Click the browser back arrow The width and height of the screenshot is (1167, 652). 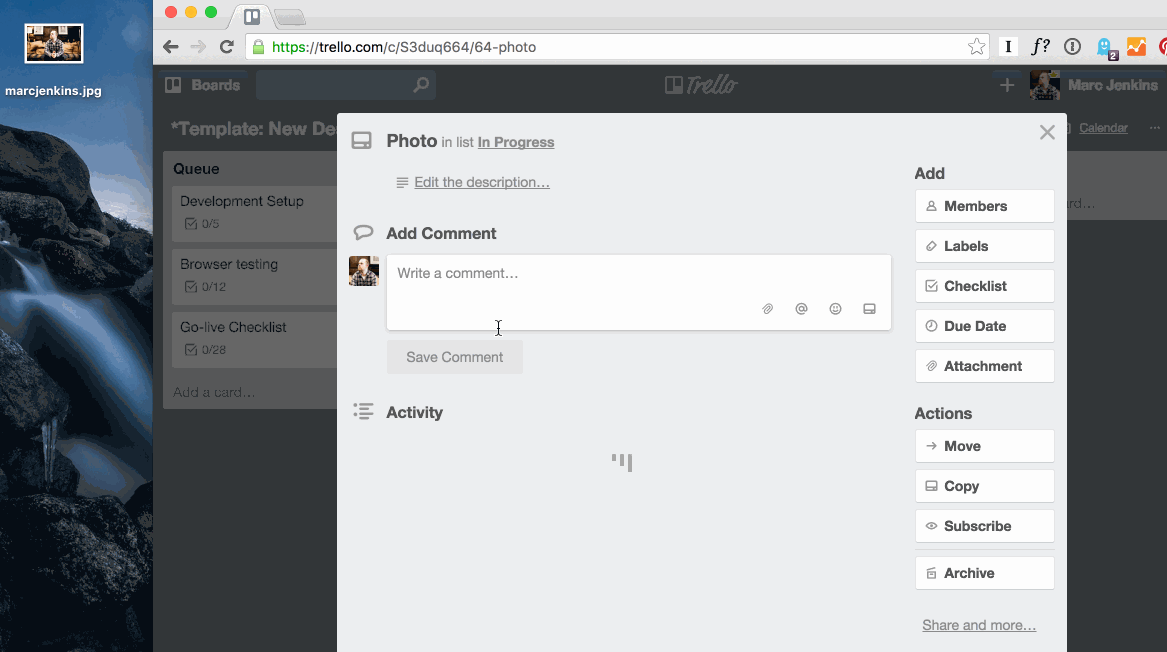point(171,46)
